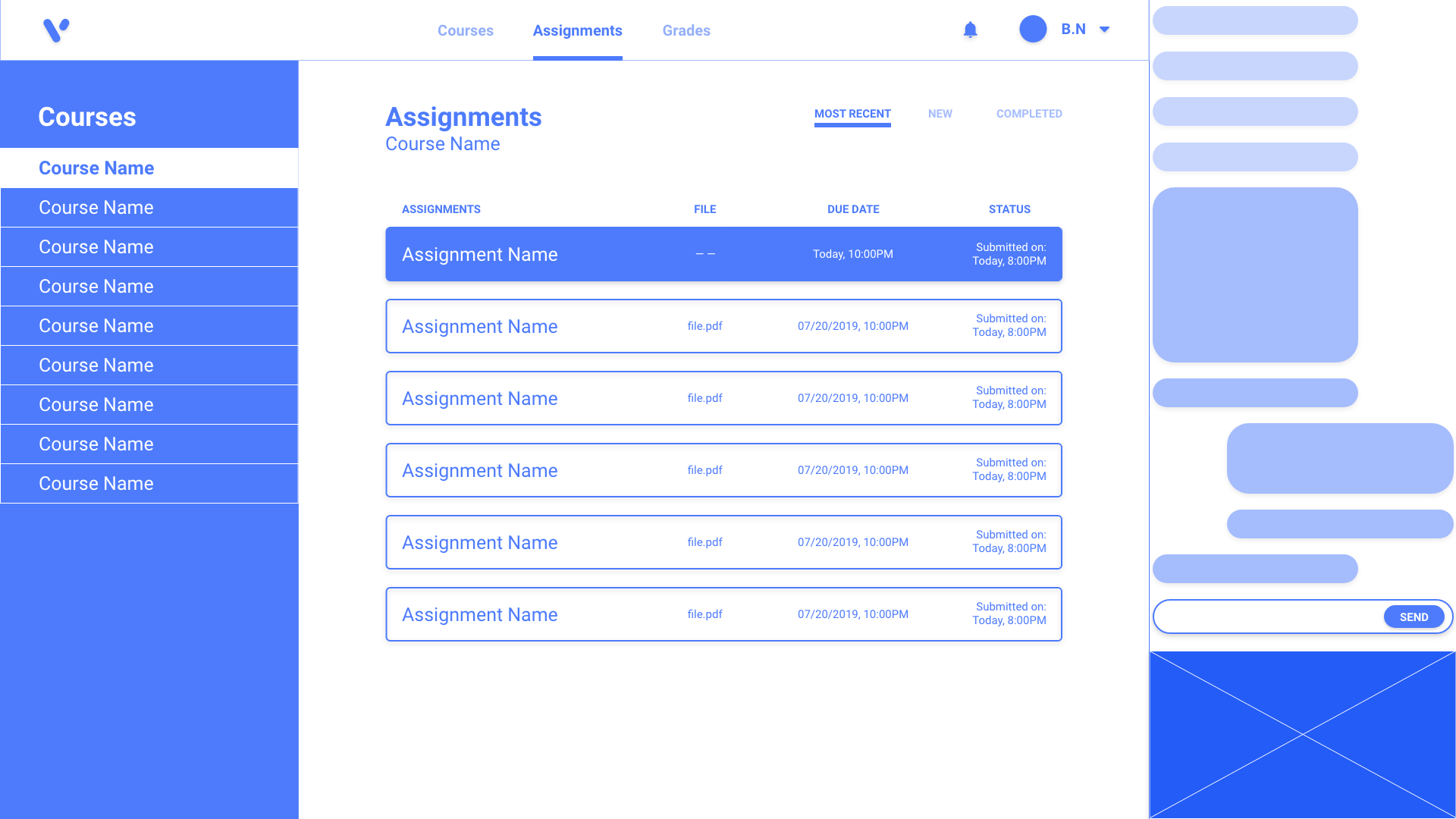Filter assignments by New

940,114
